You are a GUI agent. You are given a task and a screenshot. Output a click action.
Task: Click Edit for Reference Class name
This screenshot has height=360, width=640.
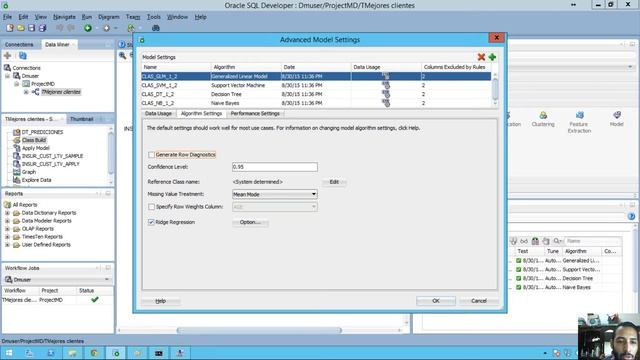coord(334,182)
